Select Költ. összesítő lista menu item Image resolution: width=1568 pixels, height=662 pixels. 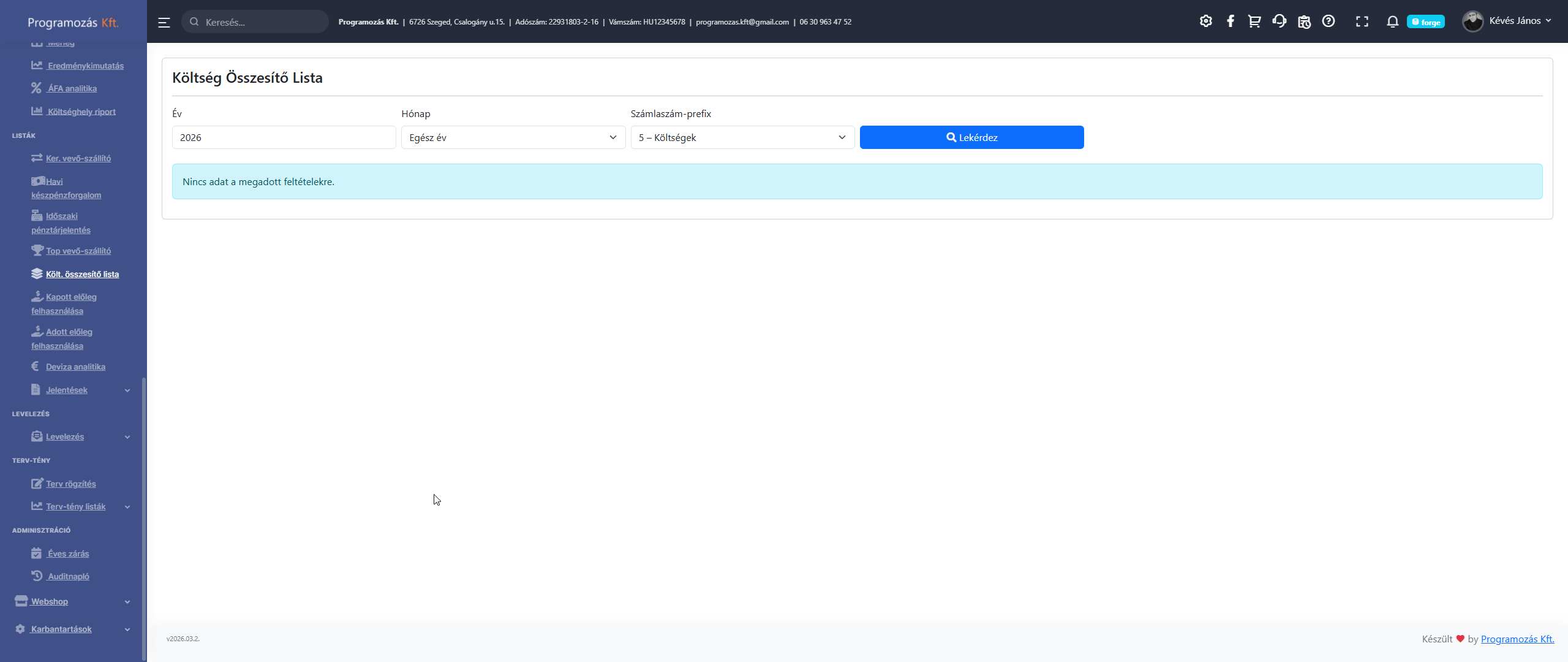(82, 274)
